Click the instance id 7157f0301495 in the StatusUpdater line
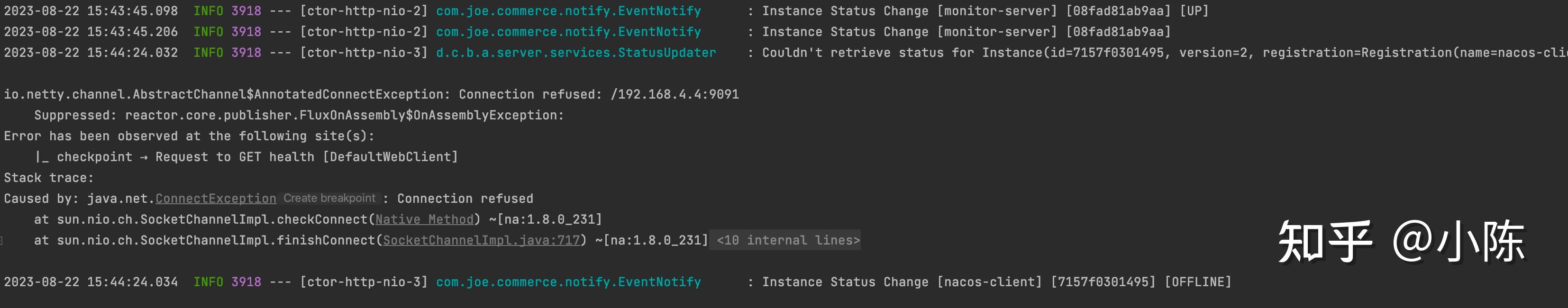The height and width of the screenshot is (308, 1568). coord(1118,53)
